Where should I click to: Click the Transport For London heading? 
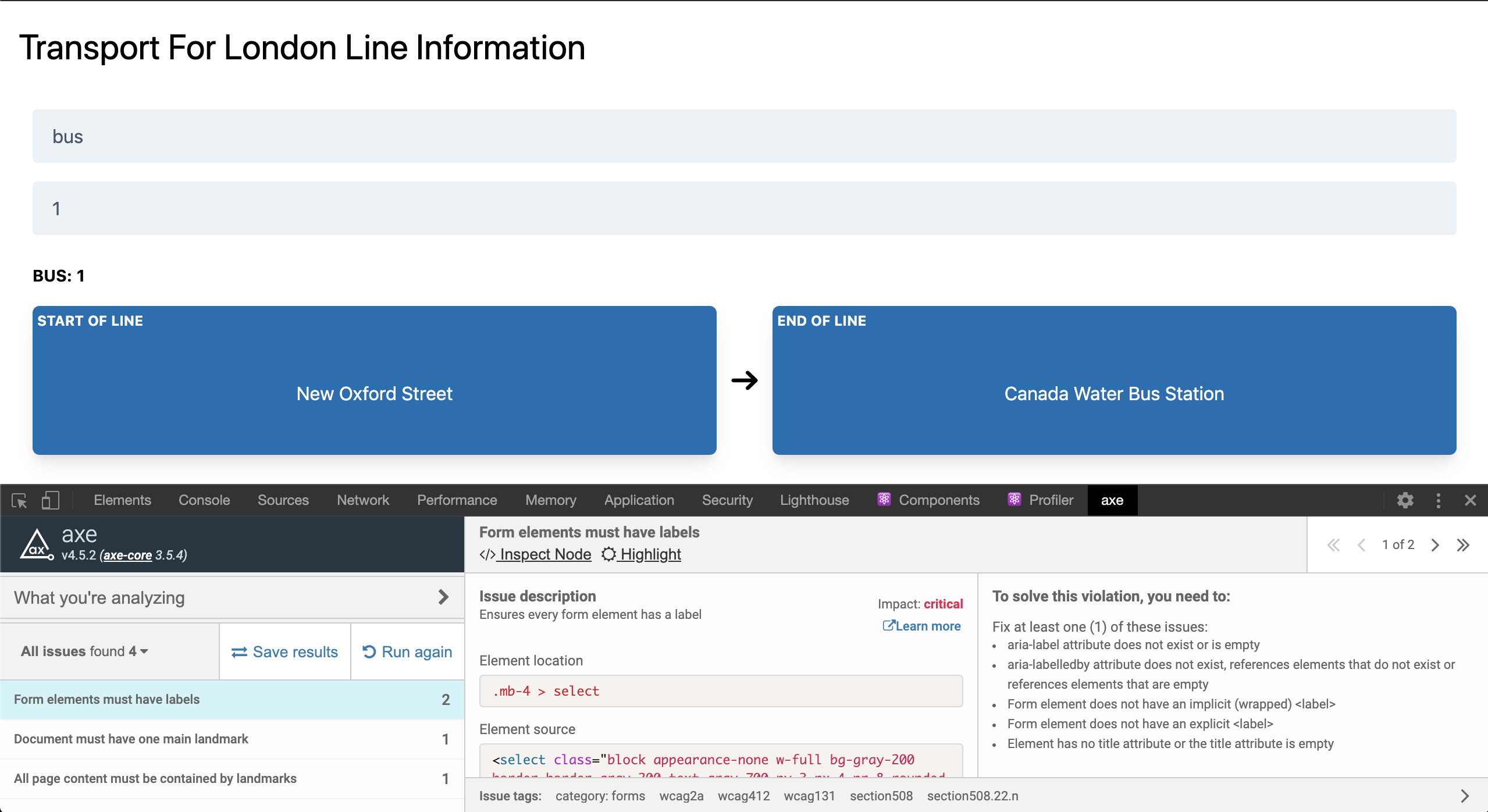click(302, 48)
